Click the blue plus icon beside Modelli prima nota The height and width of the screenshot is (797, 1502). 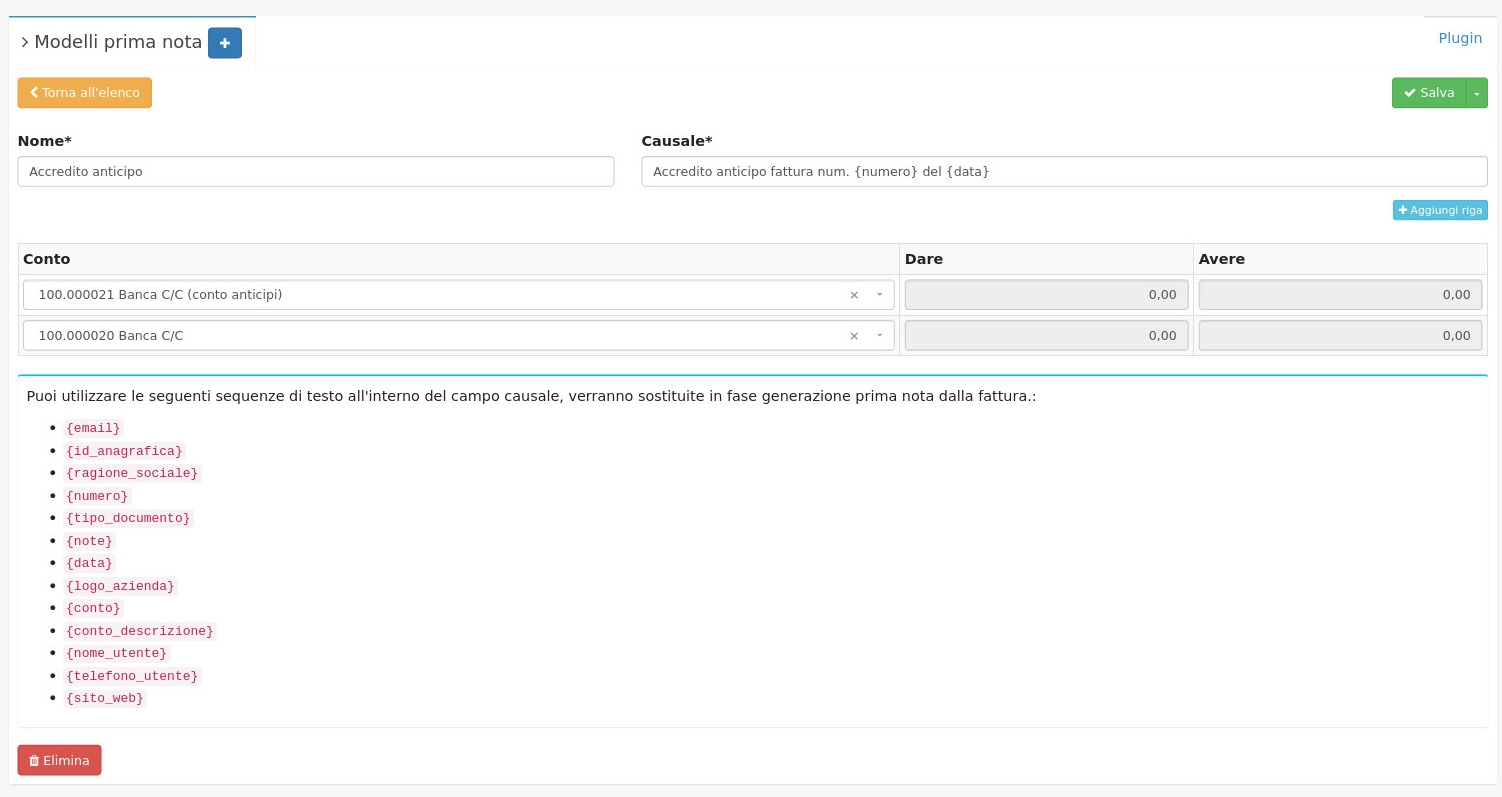coord(224,43)
